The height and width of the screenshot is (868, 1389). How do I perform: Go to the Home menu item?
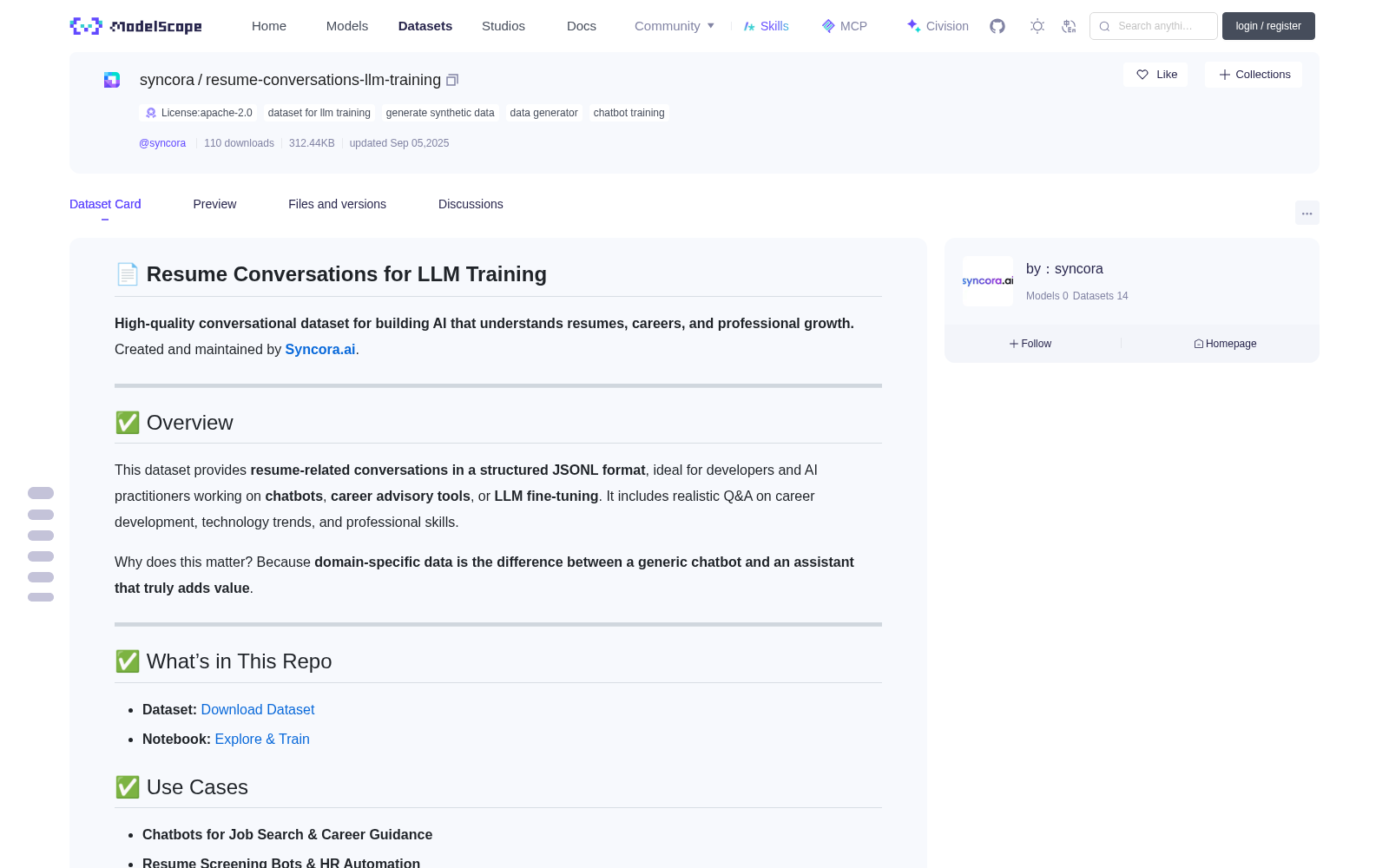point(269,26)
